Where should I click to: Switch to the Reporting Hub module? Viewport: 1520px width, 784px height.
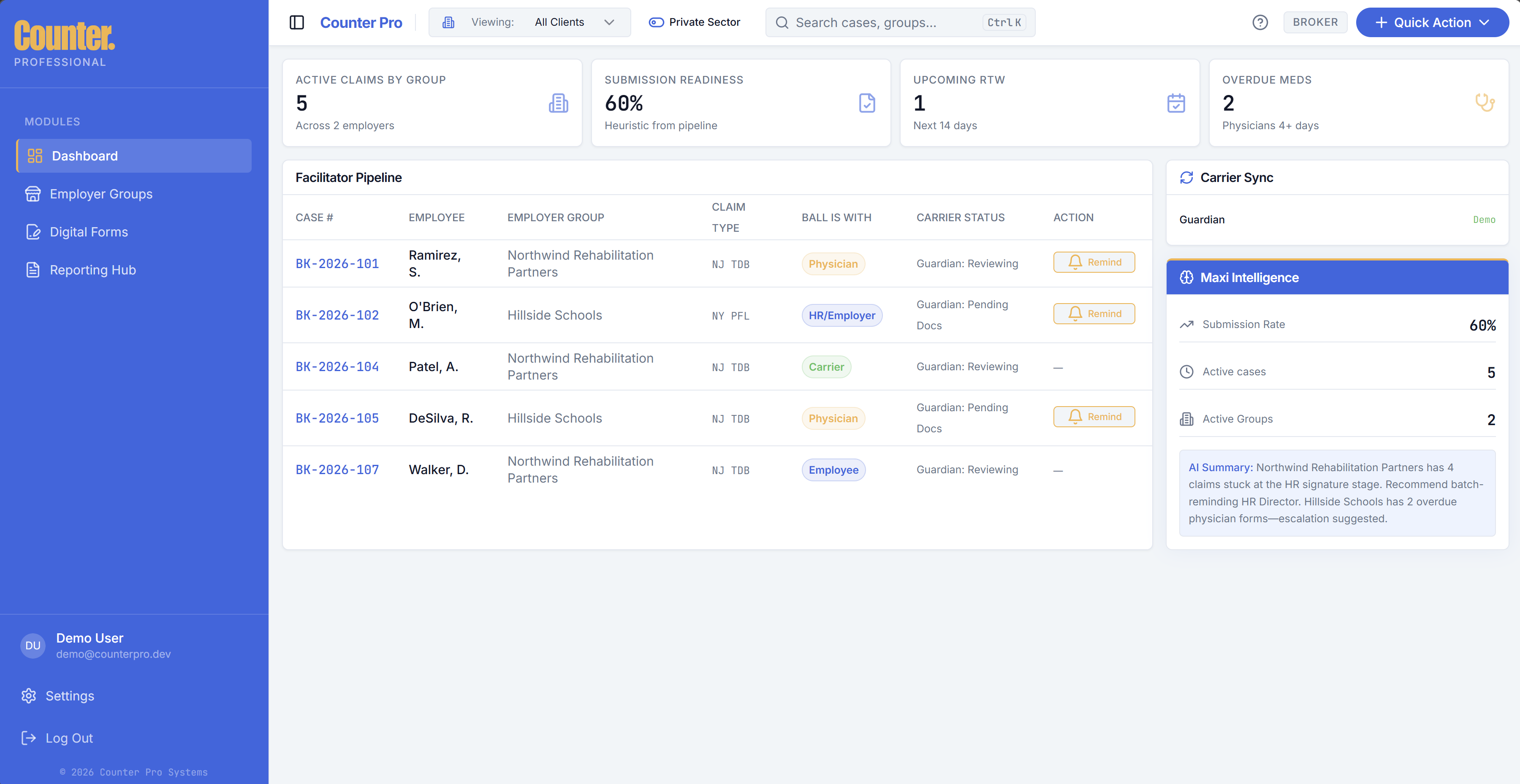(x=92, y=270)
